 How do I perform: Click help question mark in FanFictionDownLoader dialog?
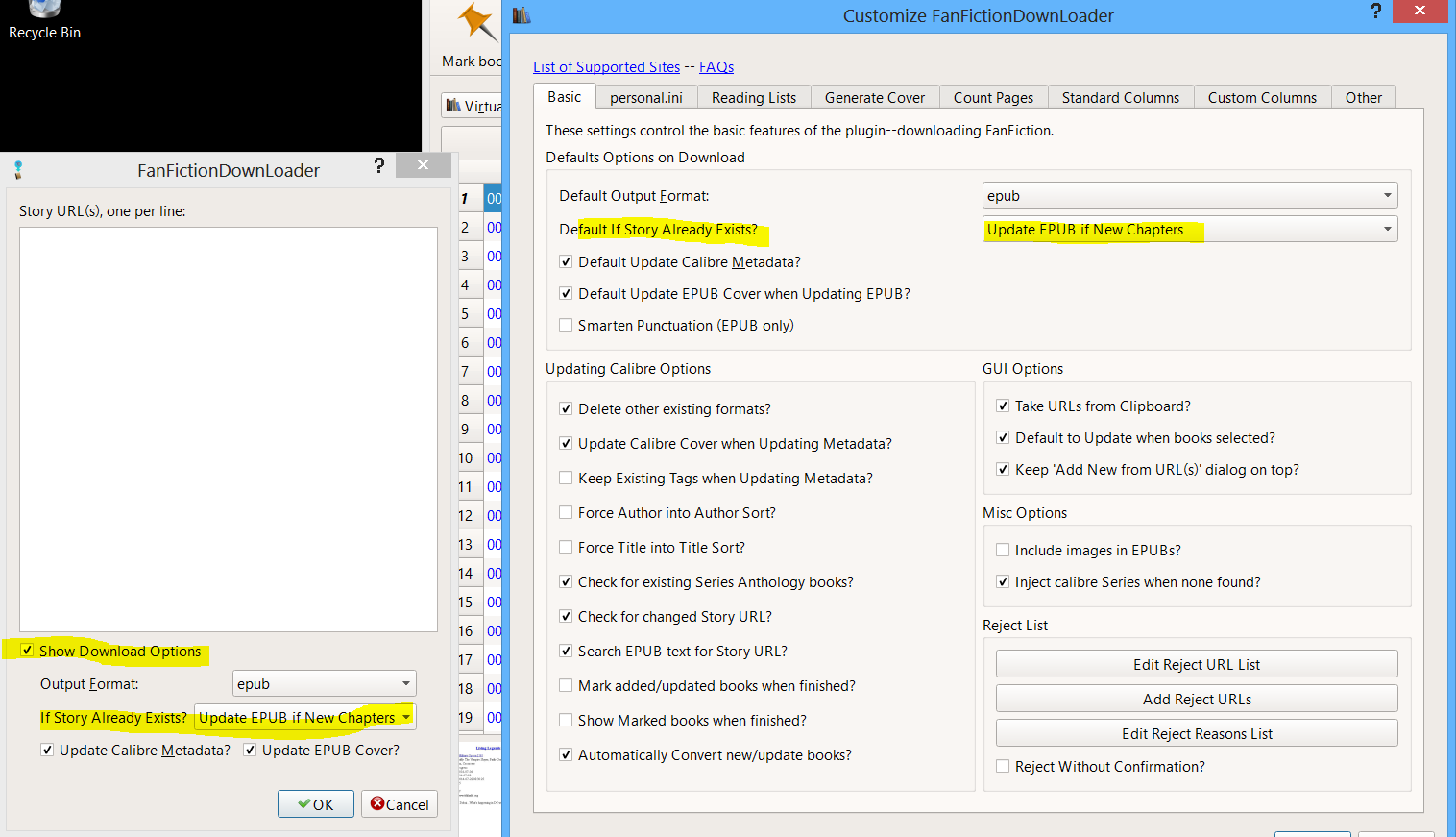(x=379, y=165)
